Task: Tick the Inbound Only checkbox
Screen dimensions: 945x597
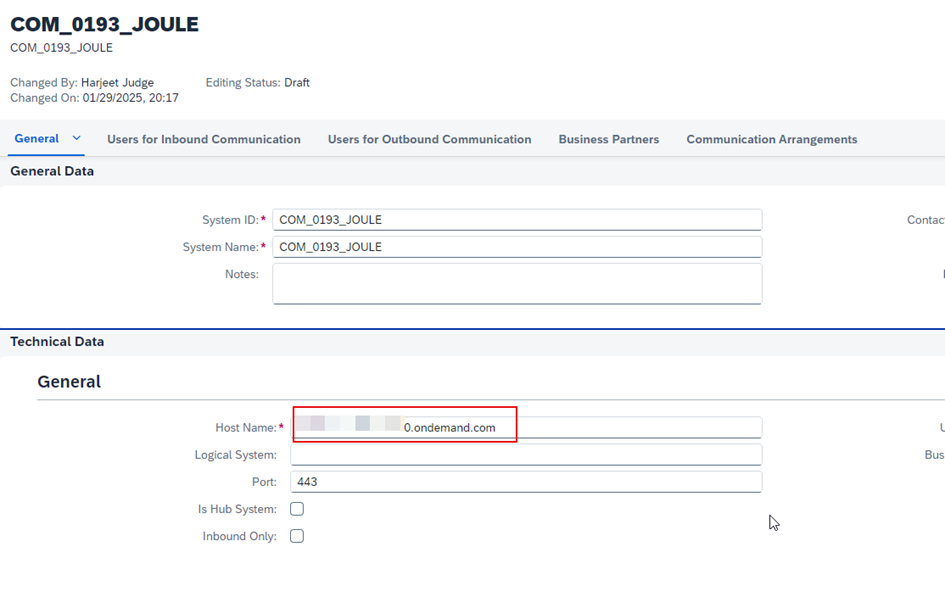Action: (297, 536)
